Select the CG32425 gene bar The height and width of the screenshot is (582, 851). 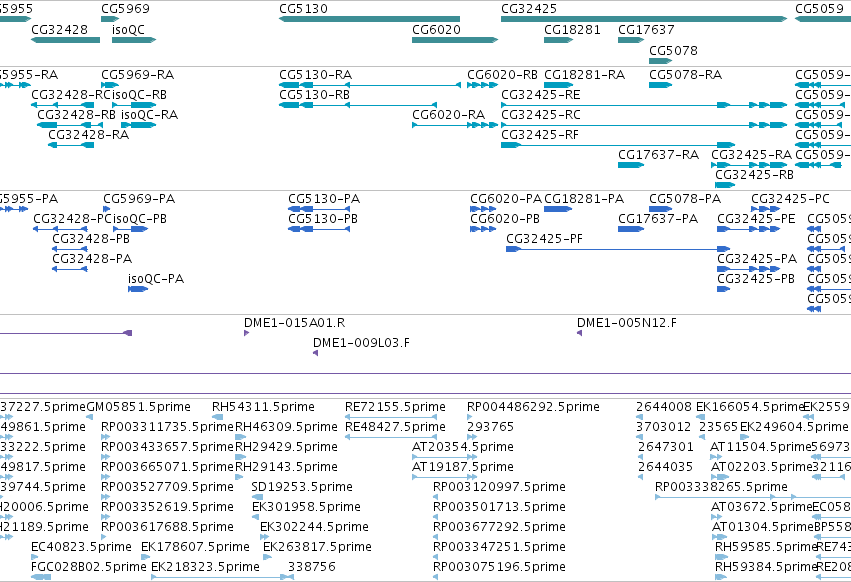click(644, 19)
